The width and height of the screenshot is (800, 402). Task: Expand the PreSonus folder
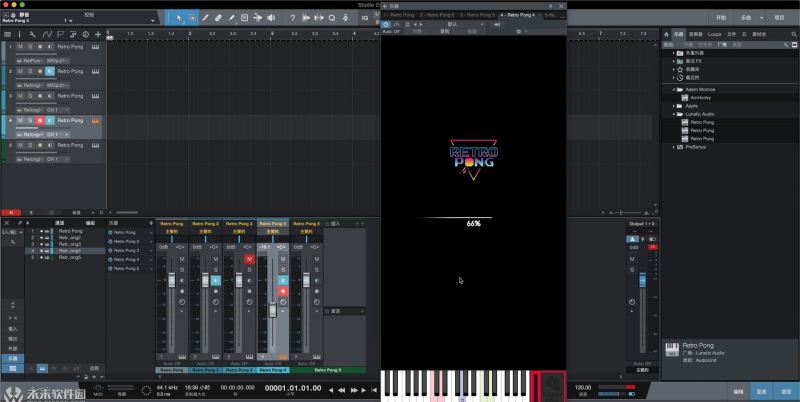[x=674, y=147]
